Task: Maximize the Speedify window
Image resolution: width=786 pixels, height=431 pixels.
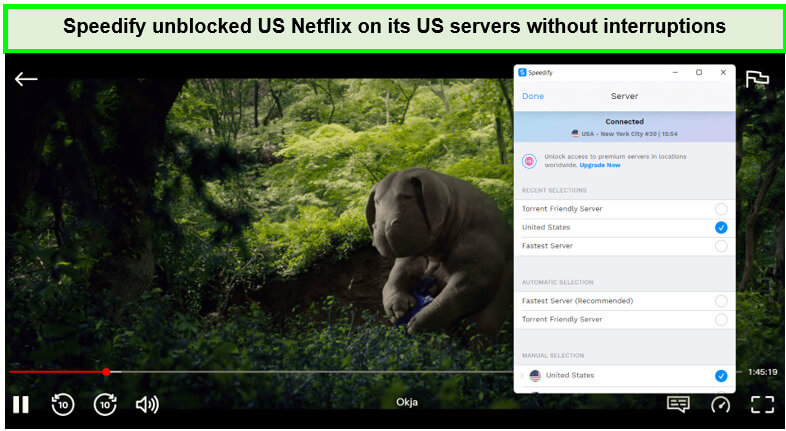Action: click(x=699, y=72)
